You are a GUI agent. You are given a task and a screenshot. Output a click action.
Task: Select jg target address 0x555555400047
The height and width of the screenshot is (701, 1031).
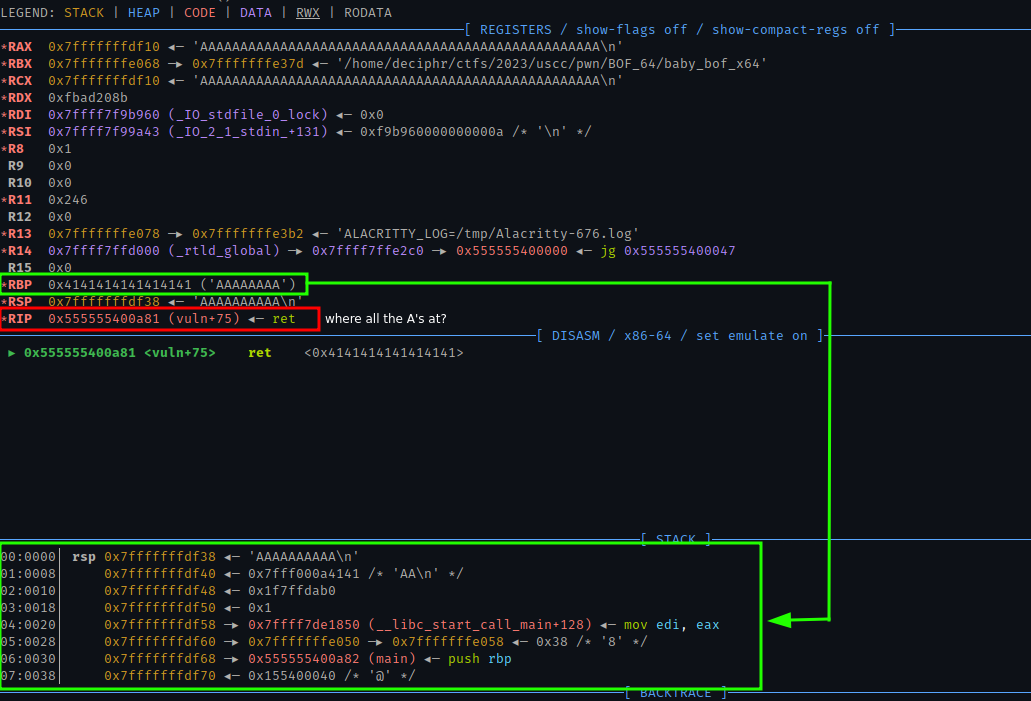pyautogui.click(x=679, y=251)
